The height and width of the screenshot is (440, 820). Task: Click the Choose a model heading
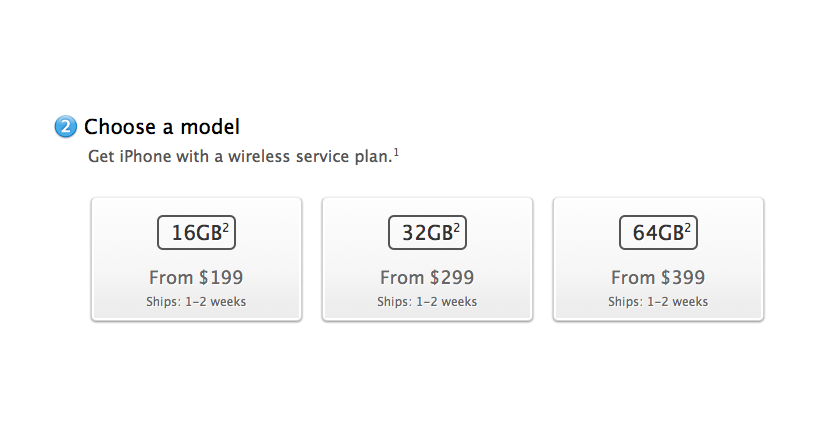click(162, 127)
